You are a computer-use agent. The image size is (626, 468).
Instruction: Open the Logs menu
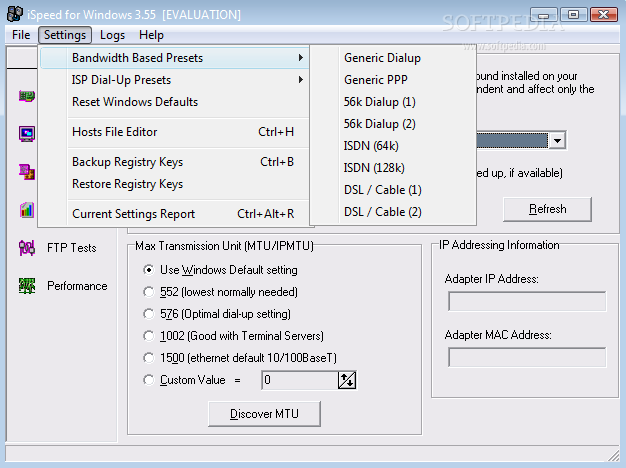coord(112,35)
